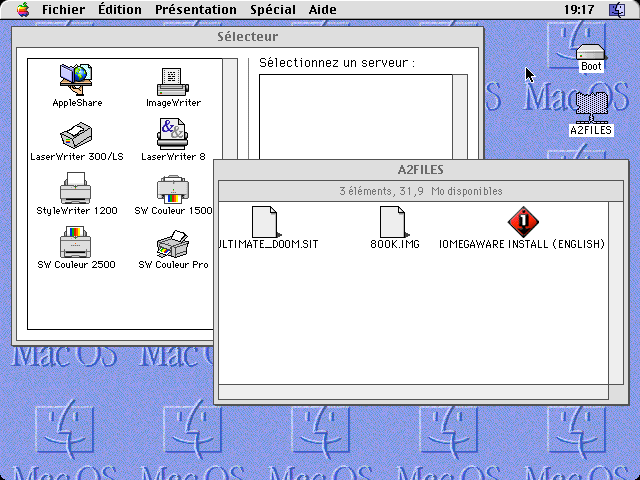The width and height of the screenshot is (640, 480).
Task: Open the Aide menu
Action: tap(322, 9)
